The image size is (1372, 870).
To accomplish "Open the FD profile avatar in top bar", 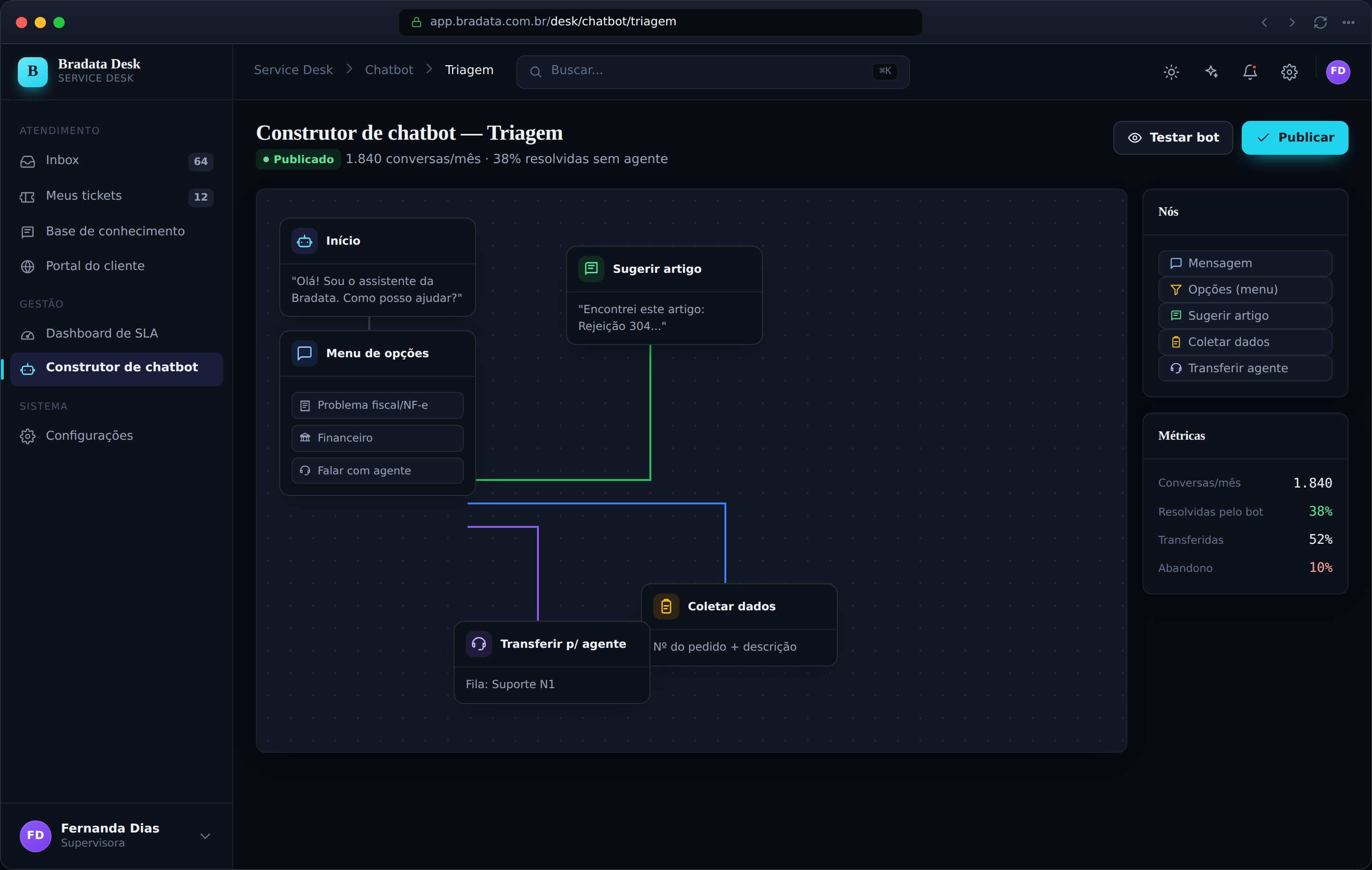I will pos(1338,72).
